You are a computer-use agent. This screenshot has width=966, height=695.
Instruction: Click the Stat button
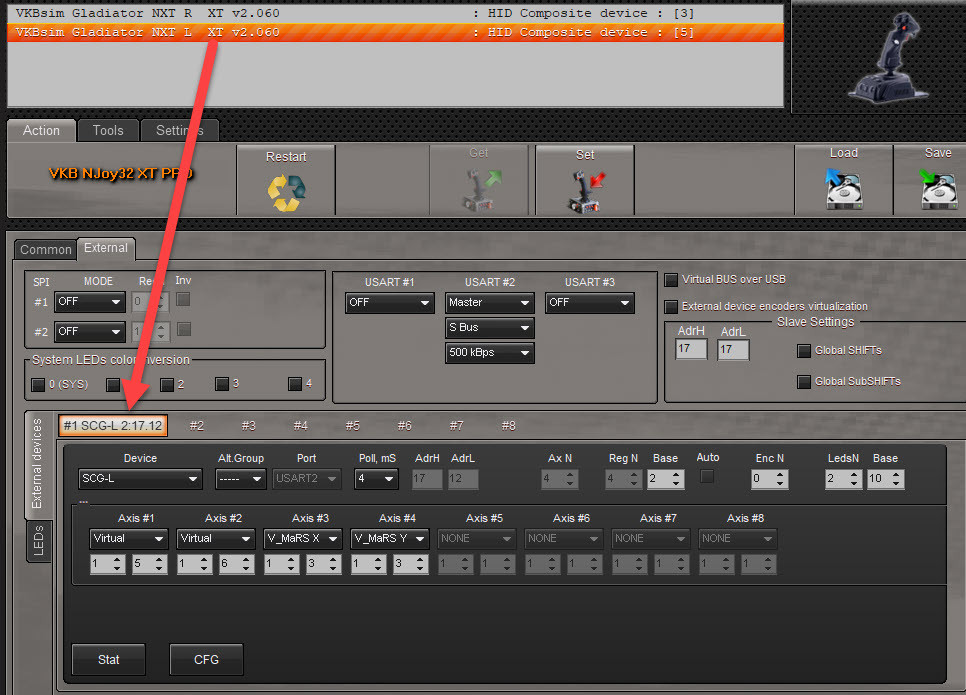[x=108, y=660]
